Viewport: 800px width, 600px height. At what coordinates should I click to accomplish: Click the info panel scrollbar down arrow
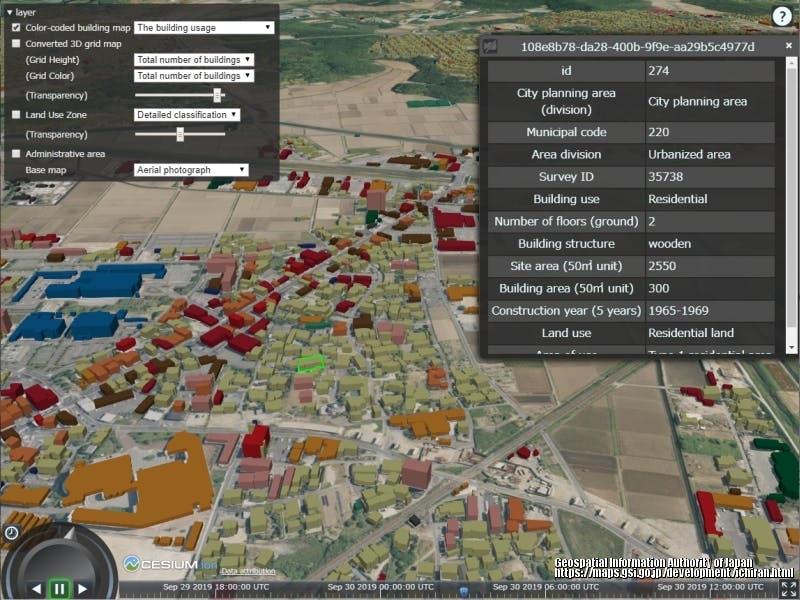(x=791, y=348)
